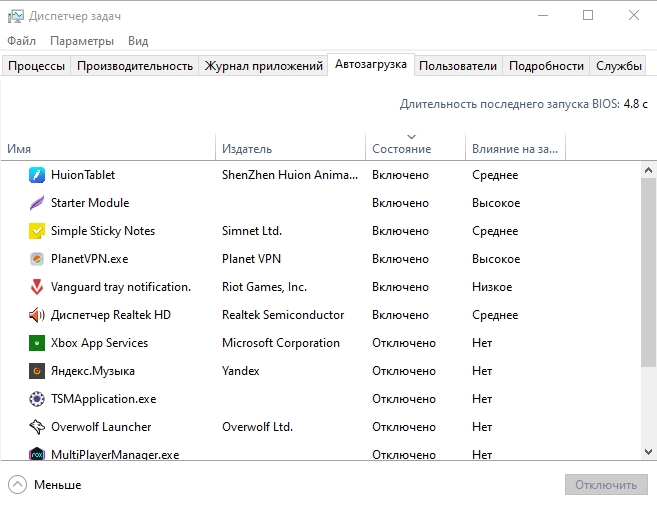
Task: Select the Starter Module feather icon
Action: click(x=37, y=203)
